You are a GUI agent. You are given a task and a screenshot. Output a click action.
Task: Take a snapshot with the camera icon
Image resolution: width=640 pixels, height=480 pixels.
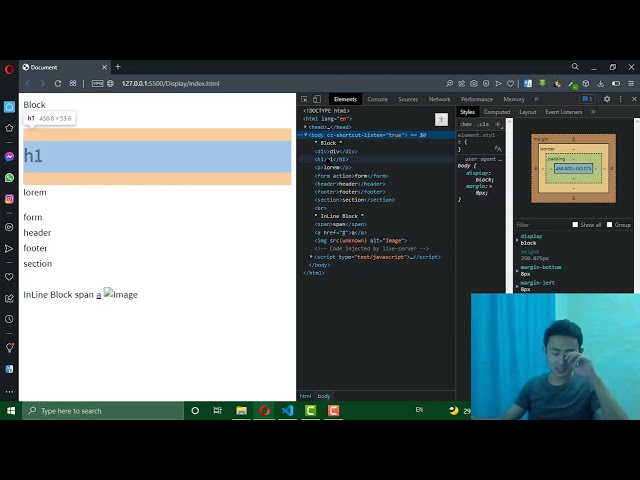pos(473,83)
